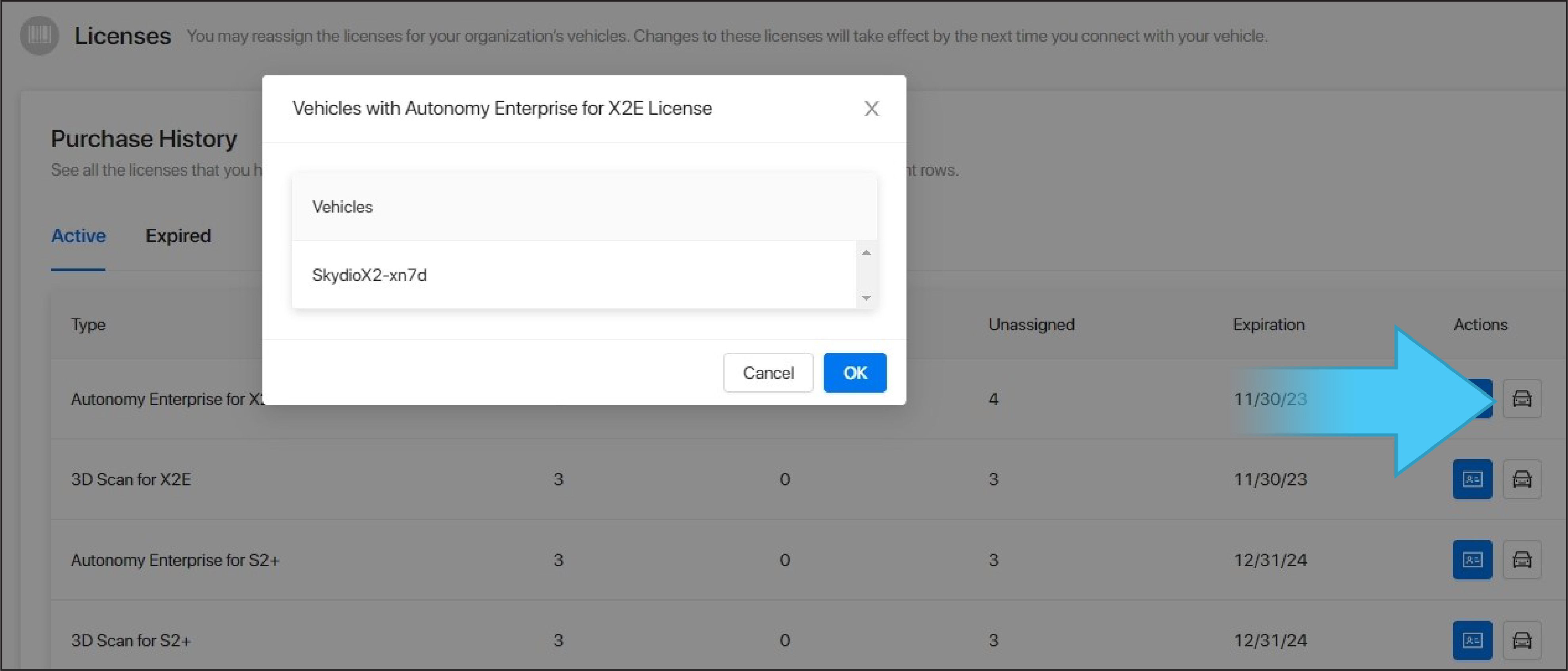Select SkydioX2-xn7d vehicle row
Image resolution: width=1568 pixels, height=671 pixels.
pos(574,274)
